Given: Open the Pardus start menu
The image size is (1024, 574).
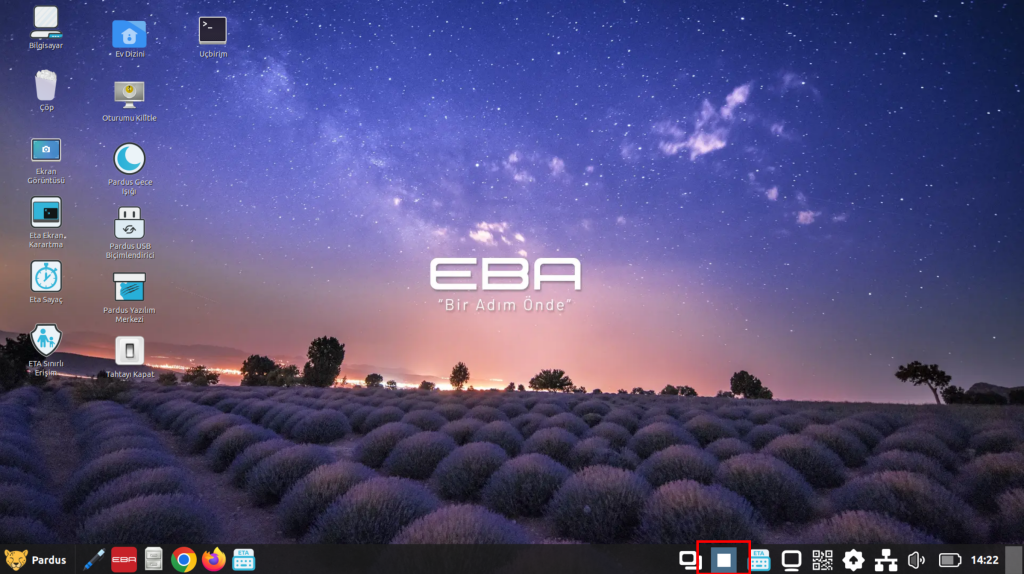Looking at the screenshot, I should [36, 559].
